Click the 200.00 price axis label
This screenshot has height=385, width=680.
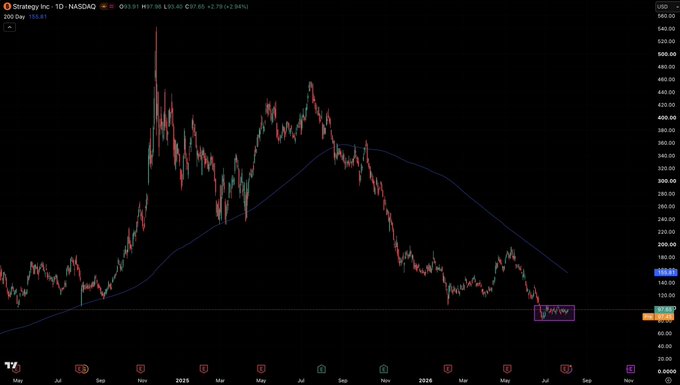click(667, 245)
